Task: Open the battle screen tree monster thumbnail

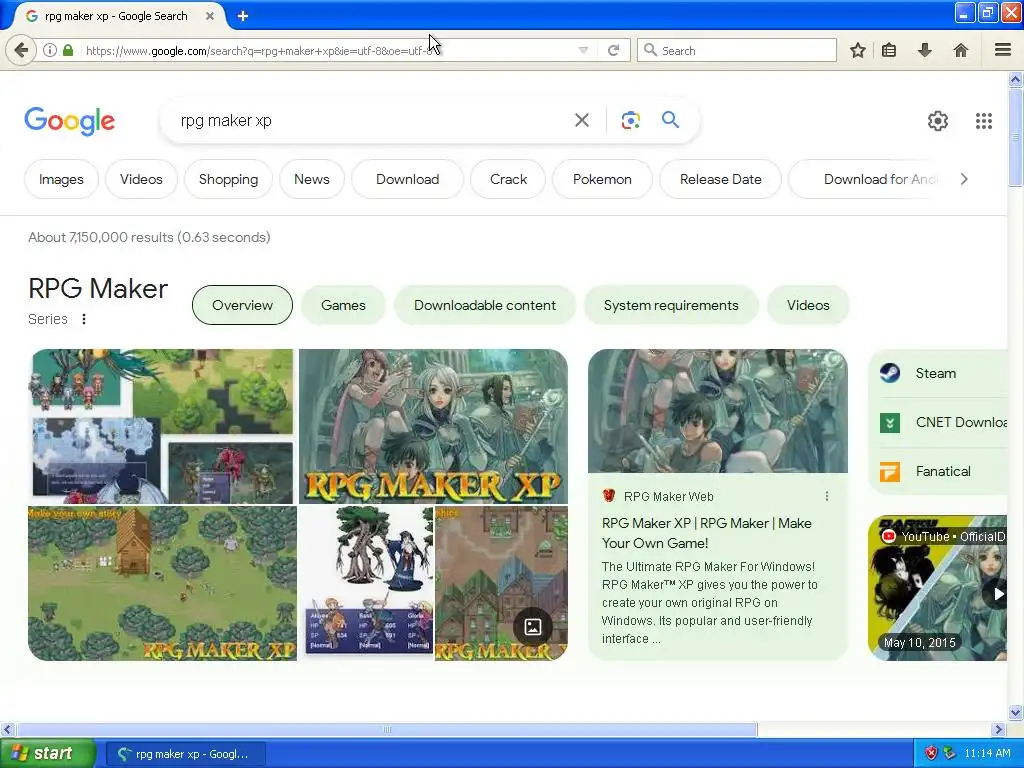Action: (366, 582)
